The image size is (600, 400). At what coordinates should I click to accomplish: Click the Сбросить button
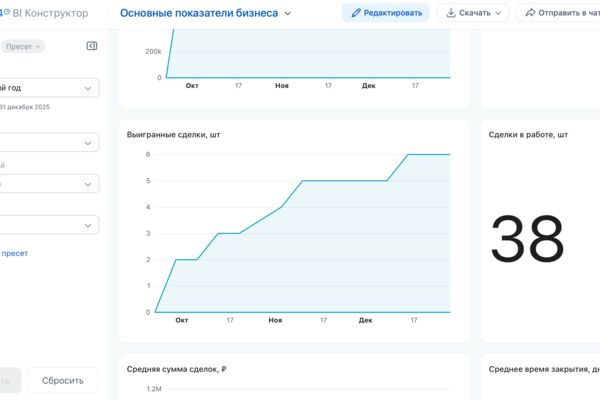point(63,380)
